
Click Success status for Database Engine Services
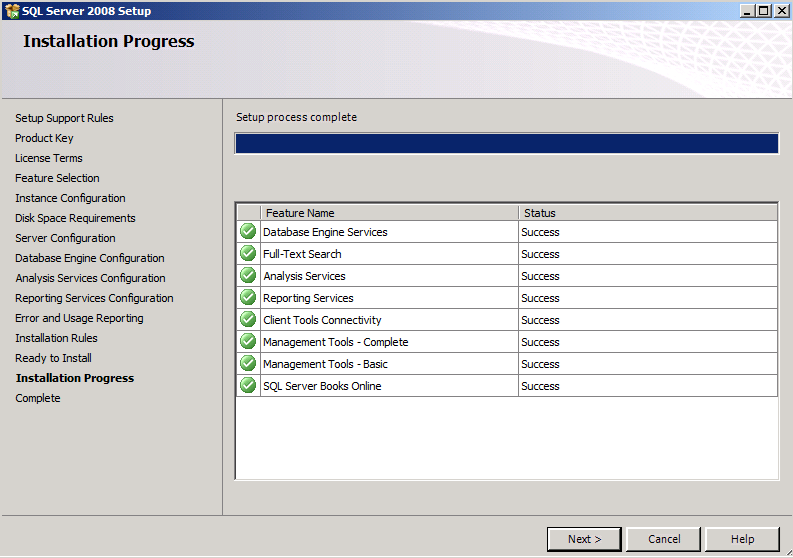pyautogui.click(x=540, y=232)
